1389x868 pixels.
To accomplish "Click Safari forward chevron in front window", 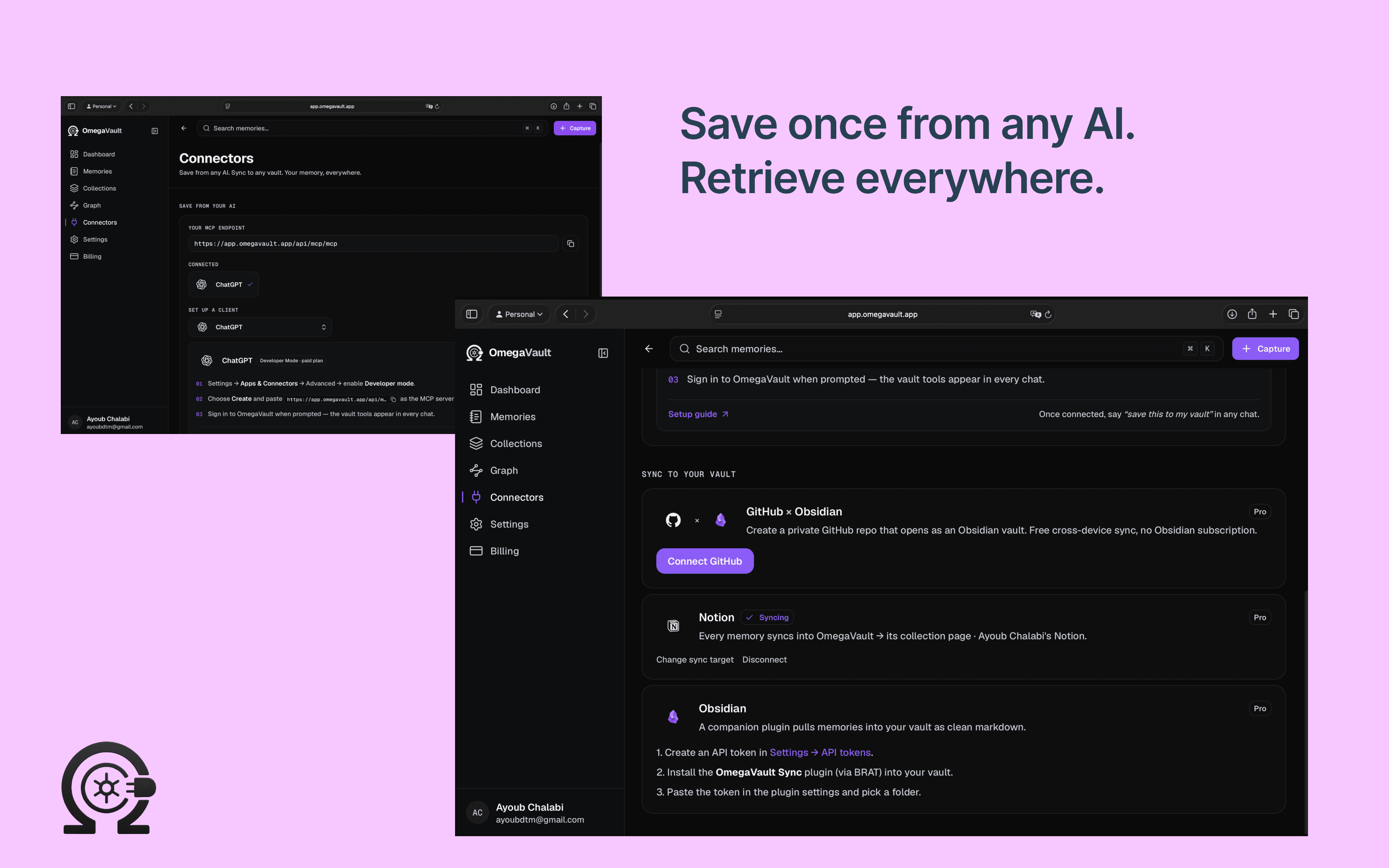I will [586, 314].
